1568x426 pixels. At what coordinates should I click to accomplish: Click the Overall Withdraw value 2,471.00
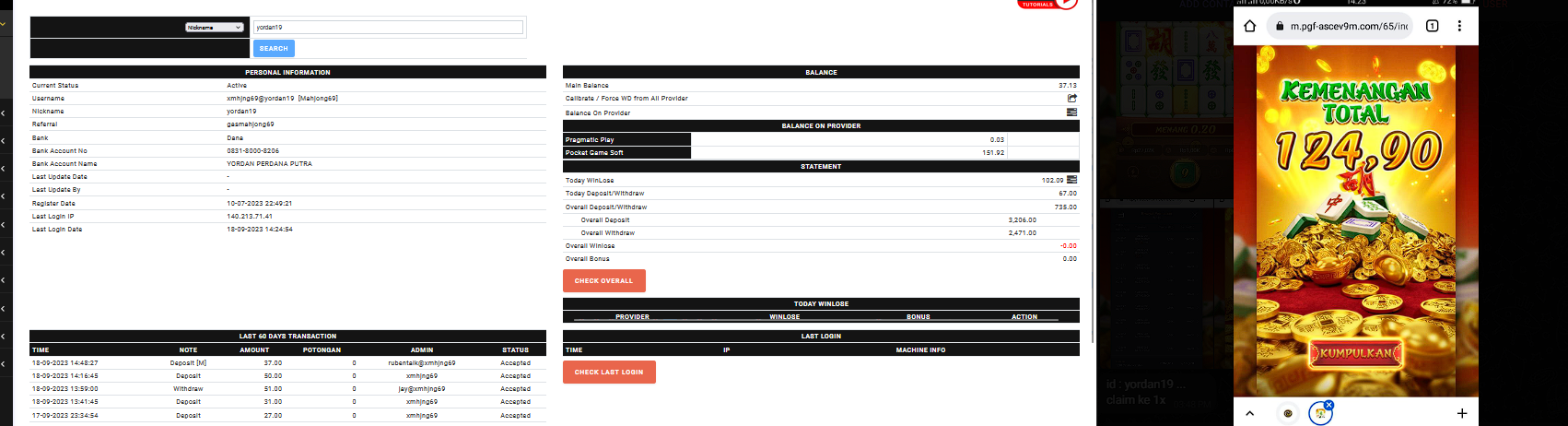click(x=1023, y=233)
